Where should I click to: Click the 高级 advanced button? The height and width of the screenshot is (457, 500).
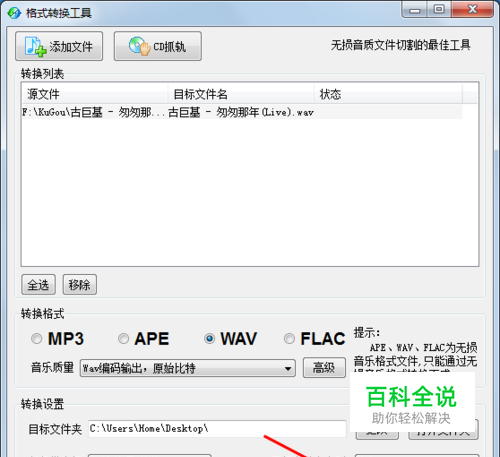[x=324, y=368]
